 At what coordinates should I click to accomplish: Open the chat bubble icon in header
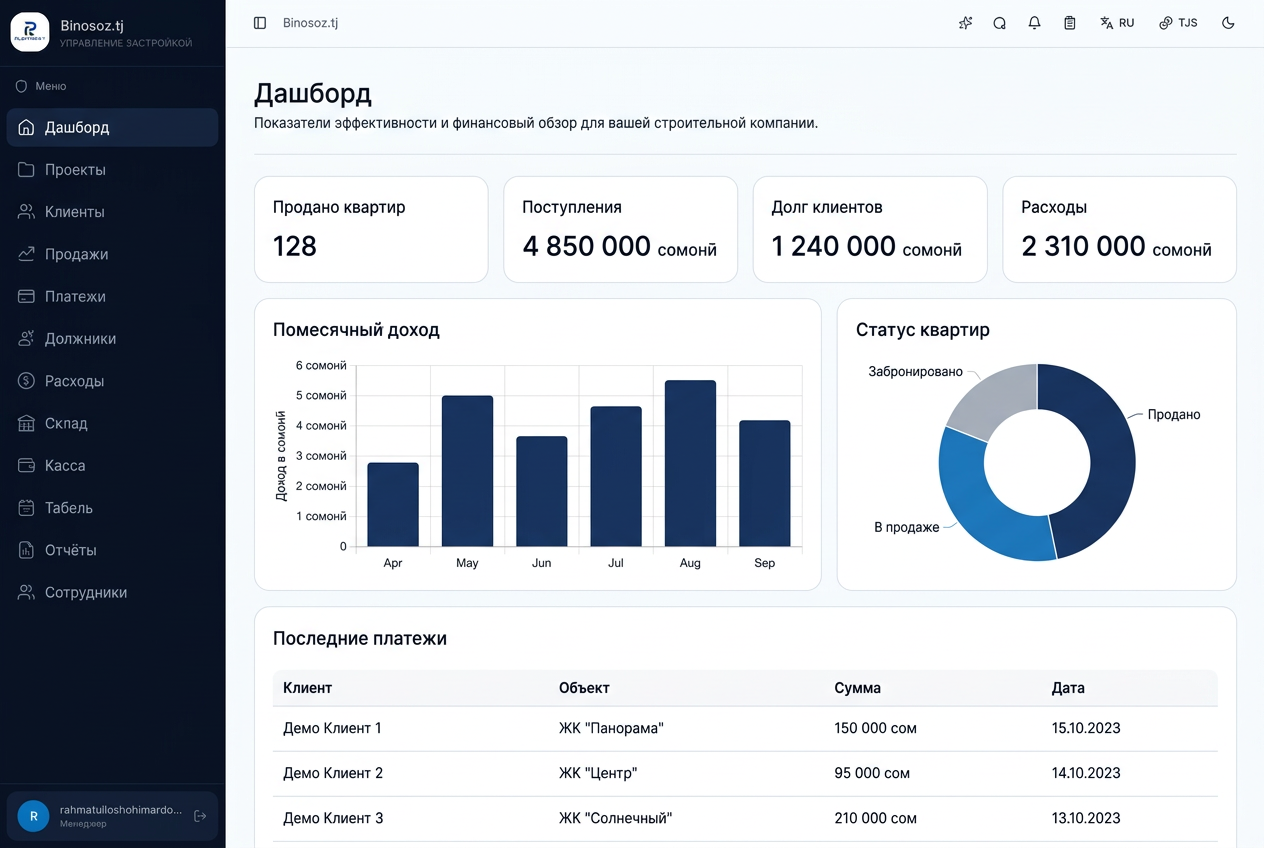(999, 23)
